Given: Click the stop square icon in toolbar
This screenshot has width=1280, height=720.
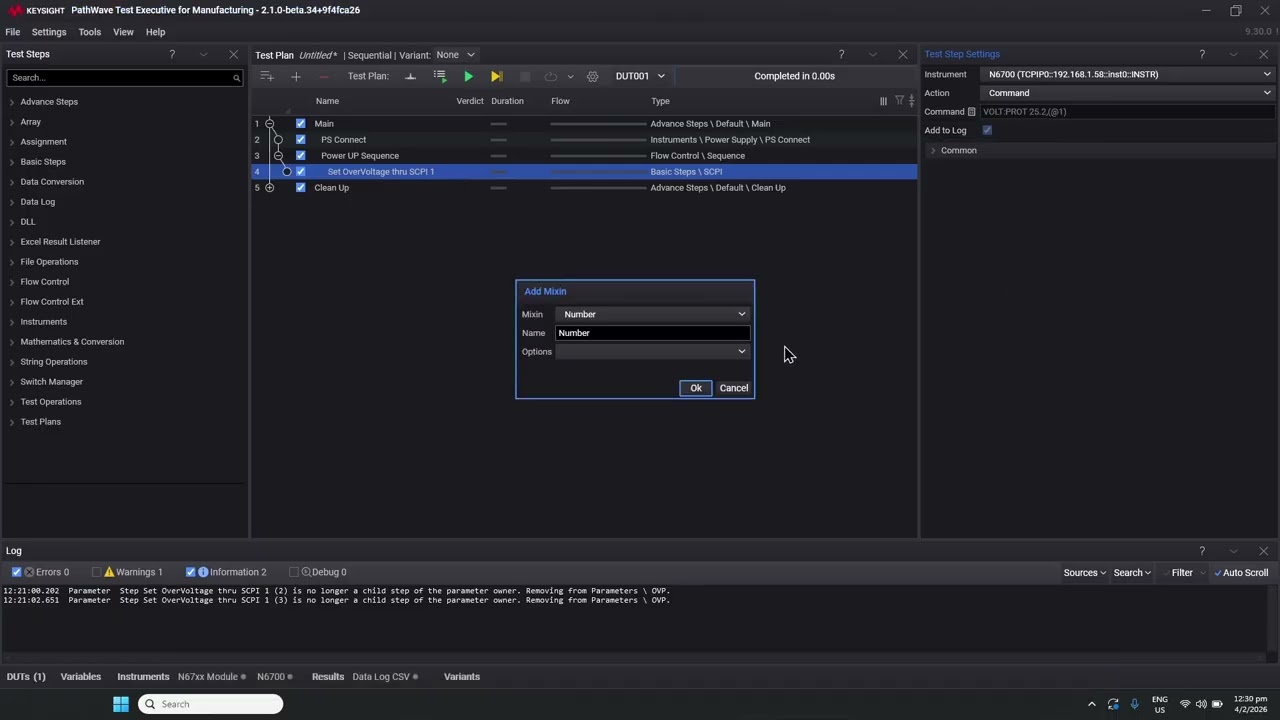Looking at the screenshot, I should pos(525,76).
